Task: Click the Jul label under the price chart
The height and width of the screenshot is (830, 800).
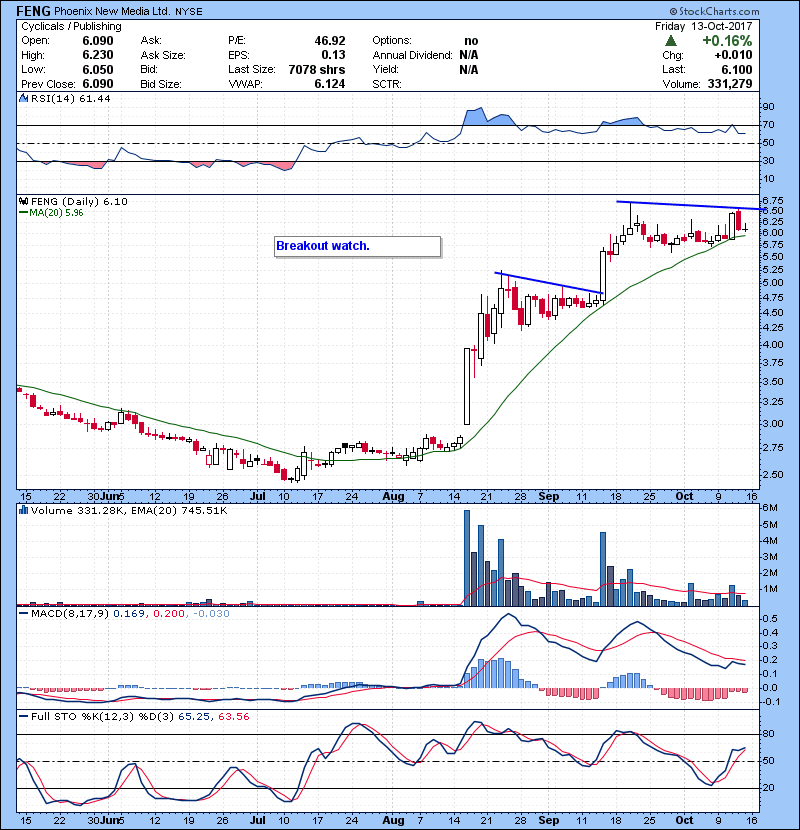Action: click(257, 497)
